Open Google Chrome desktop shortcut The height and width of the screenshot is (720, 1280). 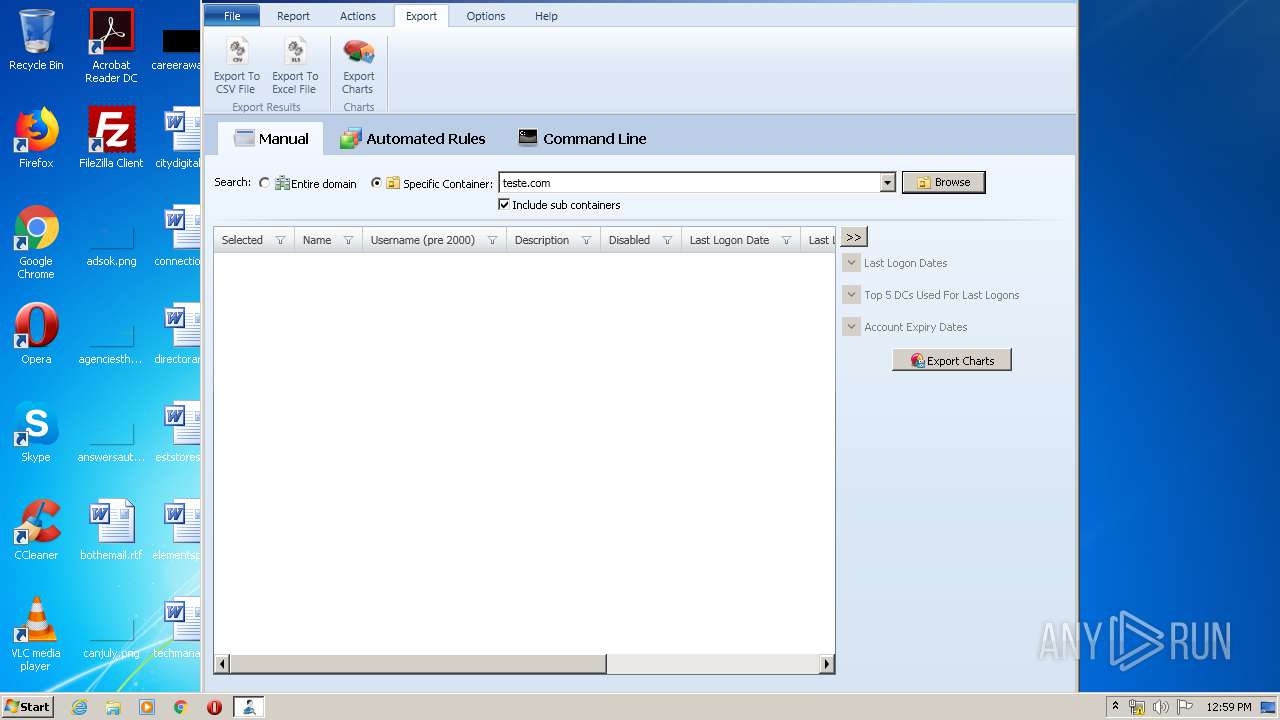(x=36, y=243)
